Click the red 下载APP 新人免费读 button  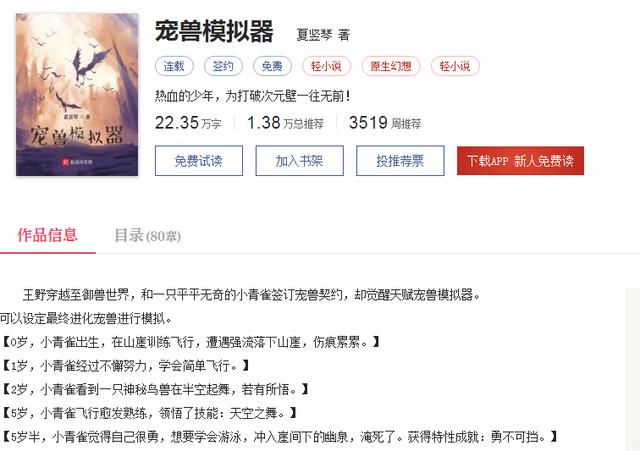point(520,161)
